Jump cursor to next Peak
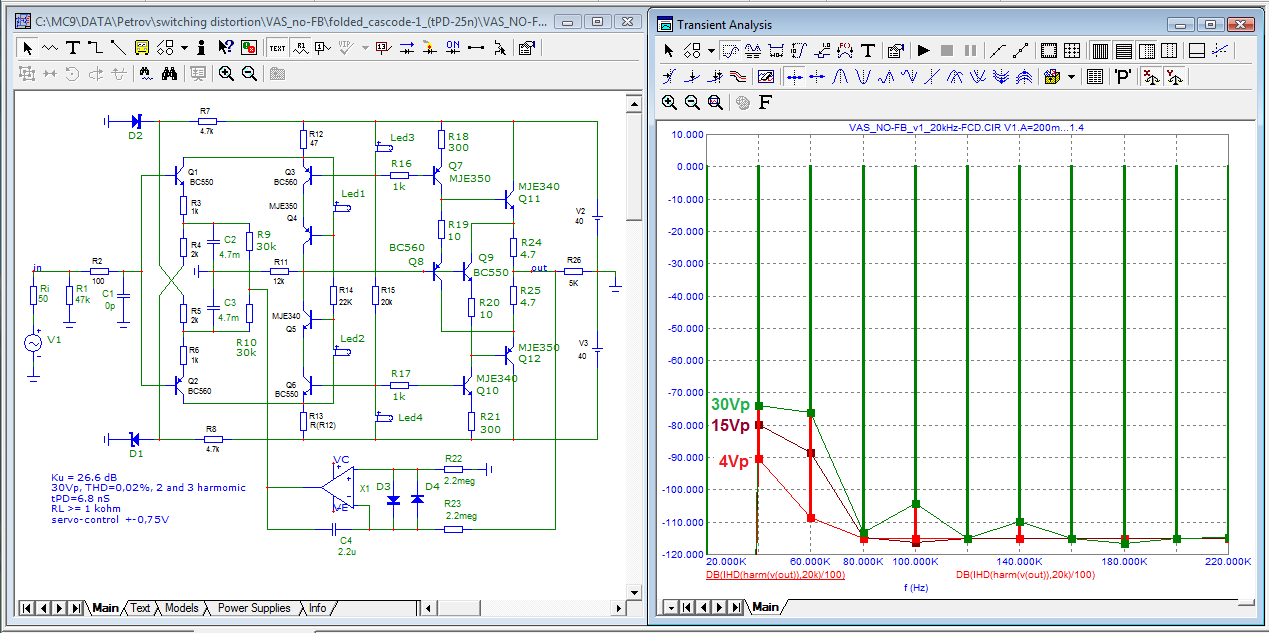The height and width of the screenshot is (633, 1269). tap(840, 77)
